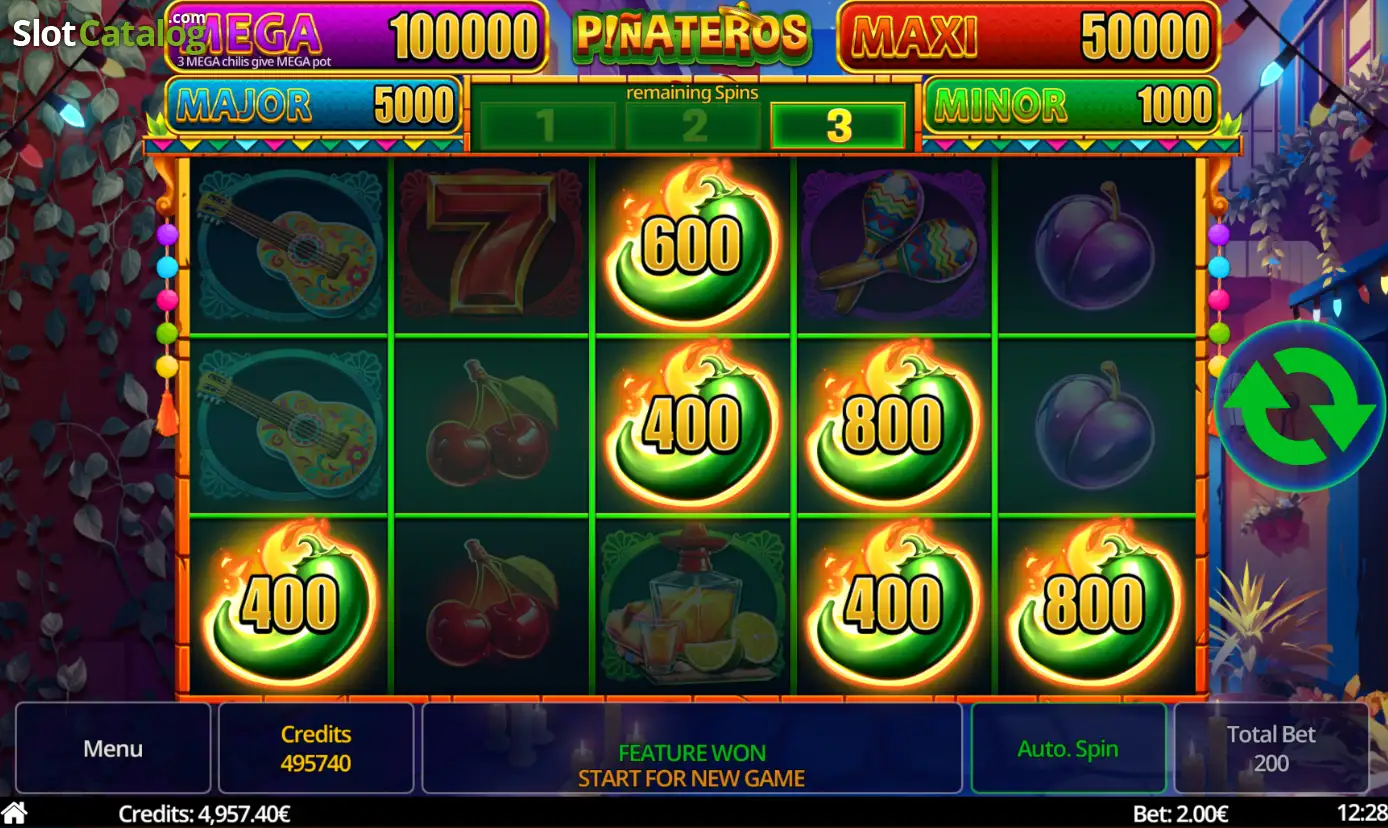The height and width of the screenshot is (828, 1388).
Task: Select the 600 chili symbol
Action: click(x=691, y=243)
